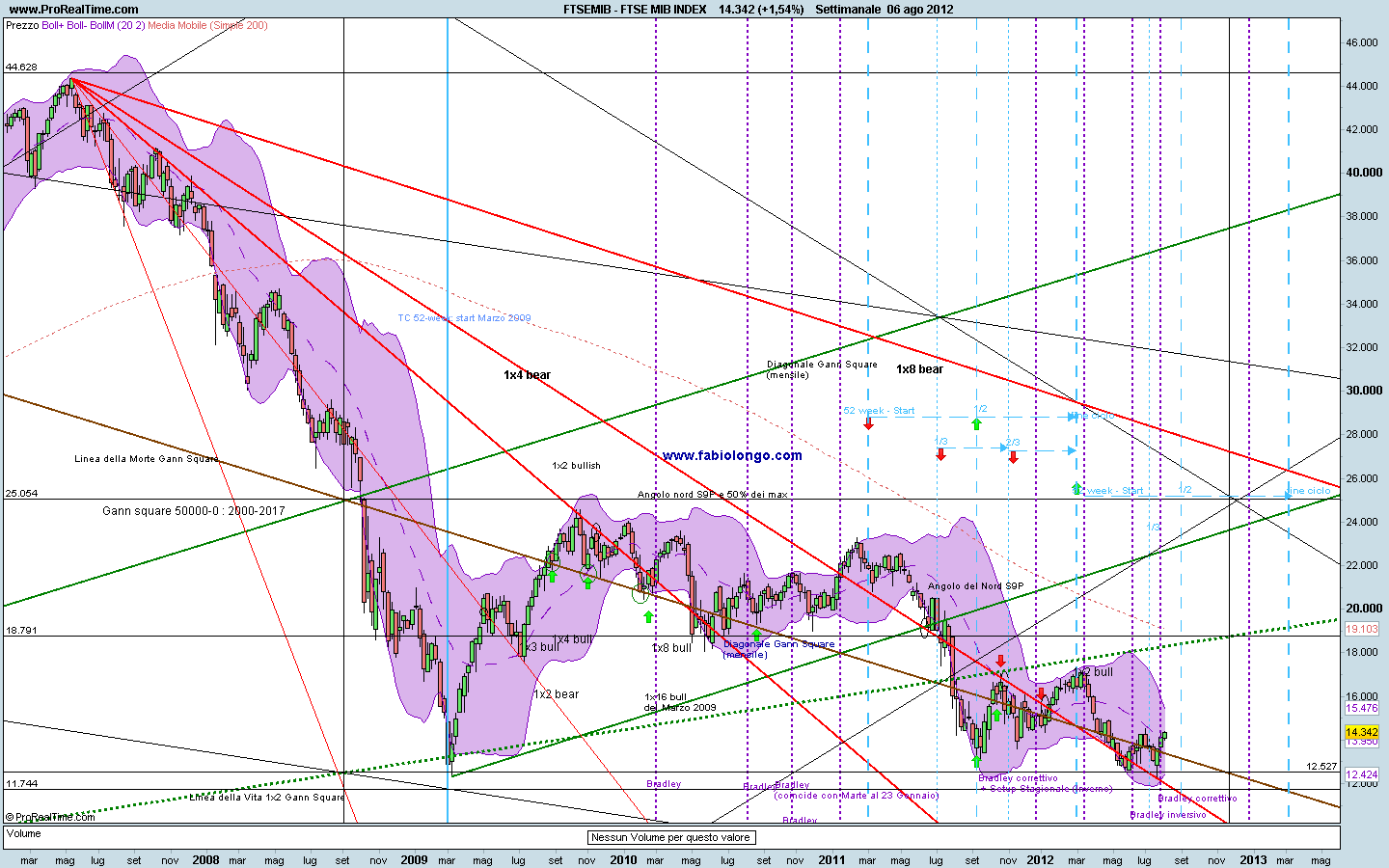Select the '1x8 bear' annotation
This screenshot has width=1389, height=868.
(919, 369)
